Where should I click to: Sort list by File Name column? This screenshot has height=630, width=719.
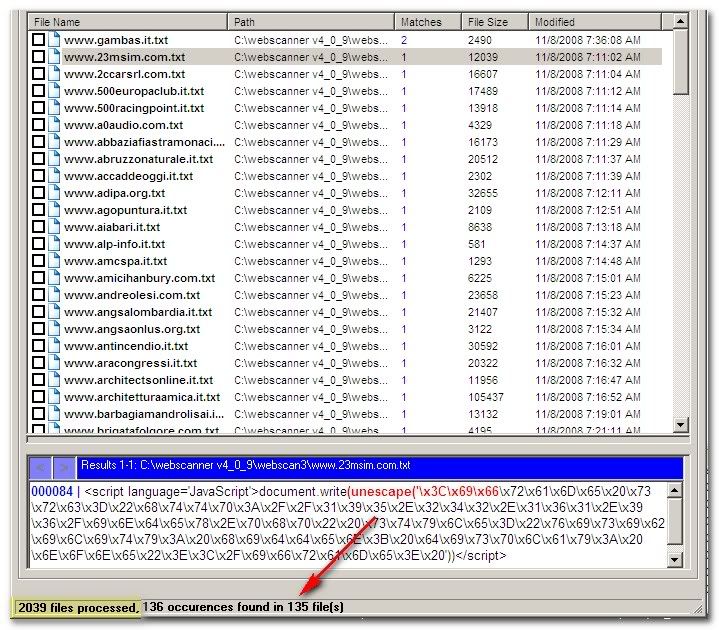[128, 21]
